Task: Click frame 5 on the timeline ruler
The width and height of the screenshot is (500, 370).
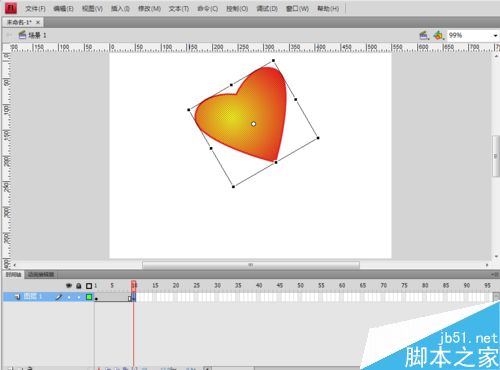Action: (x=112, y=285)
